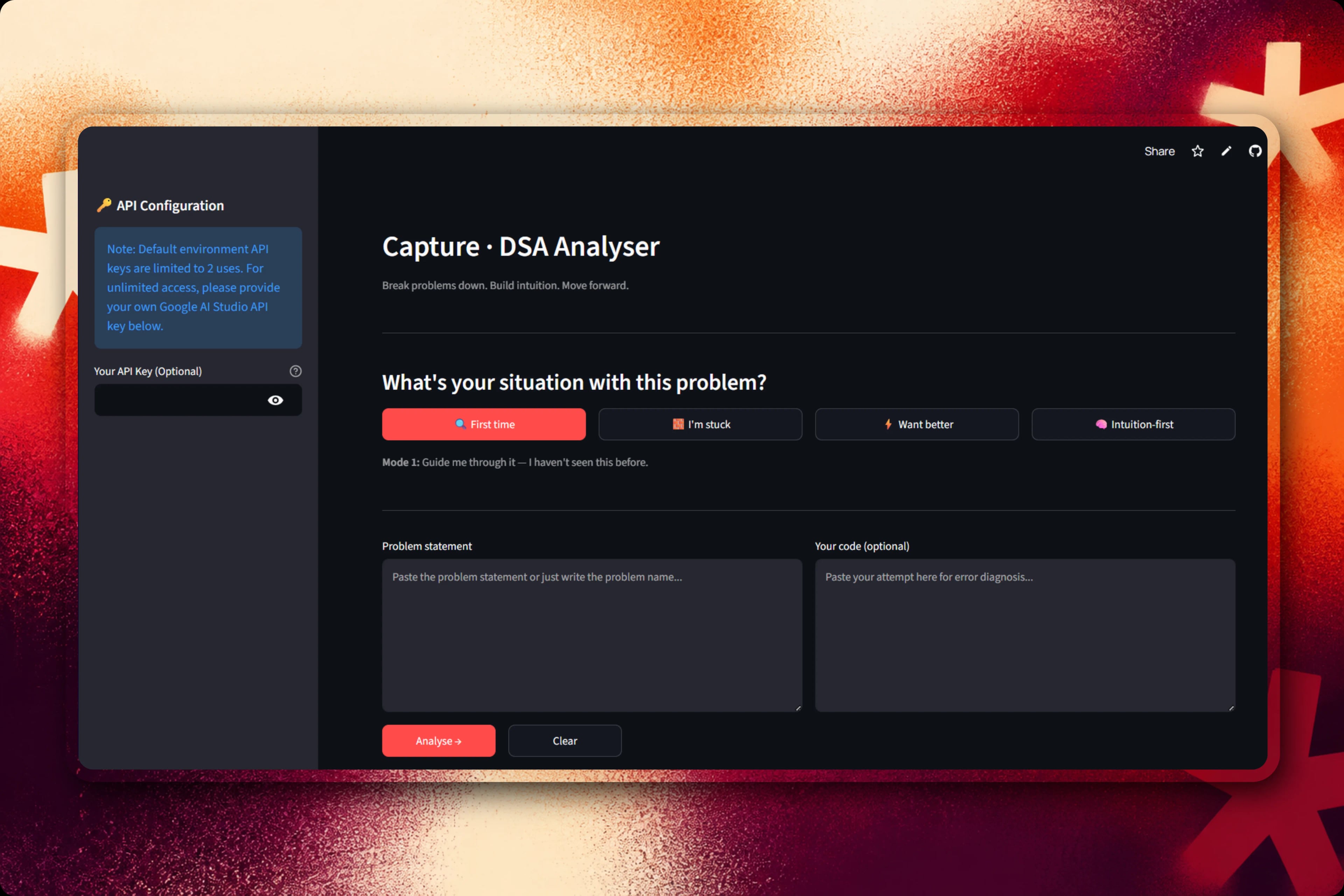Click the API limit note text box
The image size is (1344, 896).
pyautogui.click(x=198, y=287)
